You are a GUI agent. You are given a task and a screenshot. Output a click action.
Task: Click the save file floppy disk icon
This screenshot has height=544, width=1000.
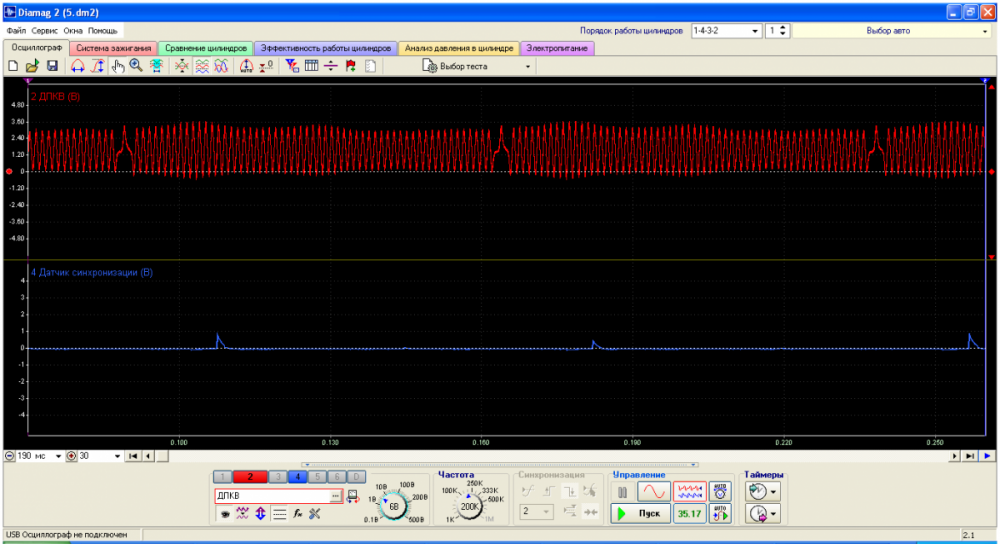coord(52,66)
